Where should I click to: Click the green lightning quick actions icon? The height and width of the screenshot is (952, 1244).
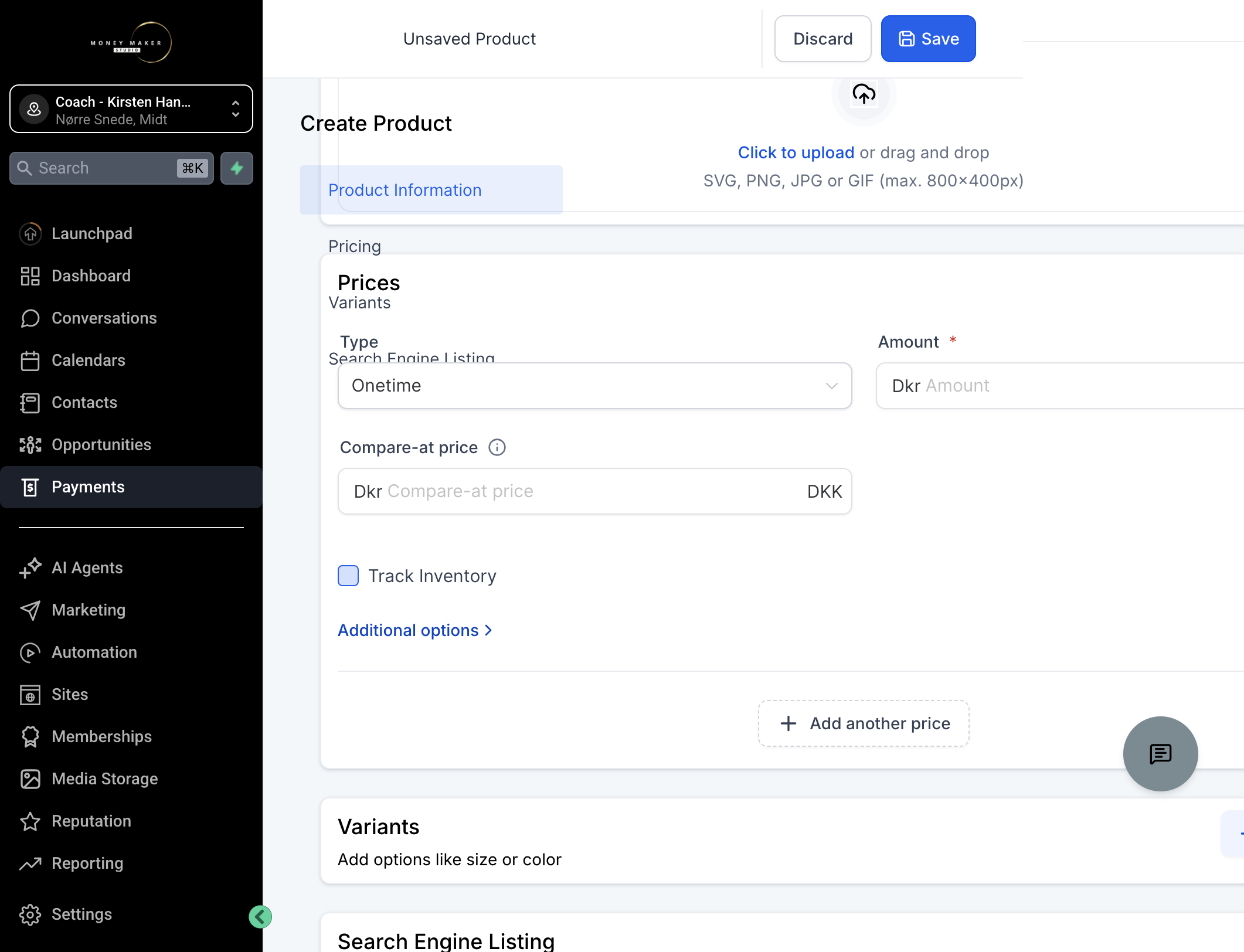(237, 168)
